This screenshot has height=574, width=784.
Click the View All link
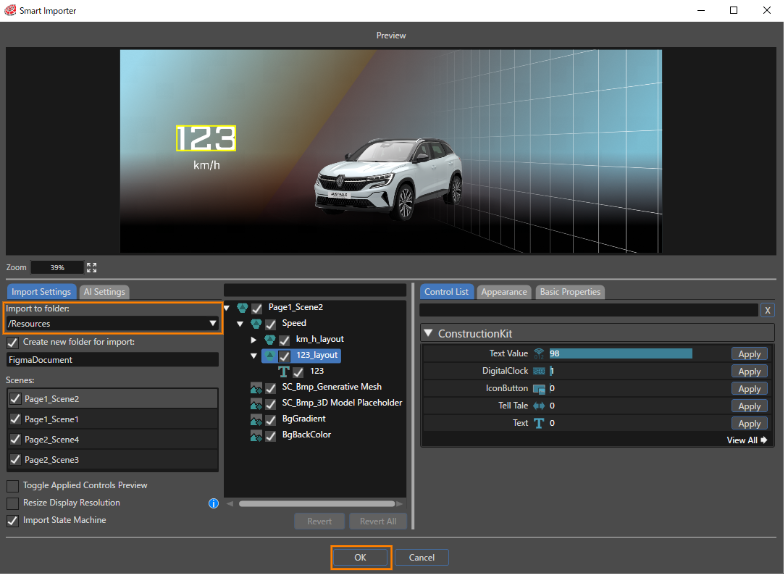click(746, 440)
